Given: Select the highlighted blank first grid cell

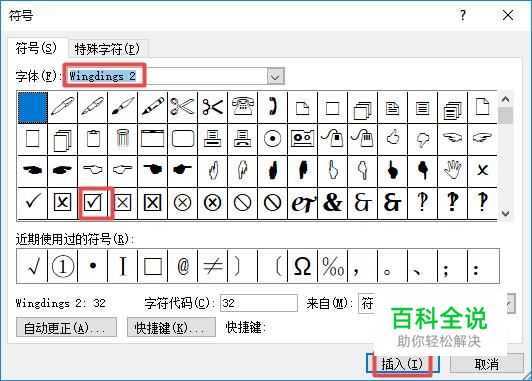Looking at the screenshot, I should point(33,107).
